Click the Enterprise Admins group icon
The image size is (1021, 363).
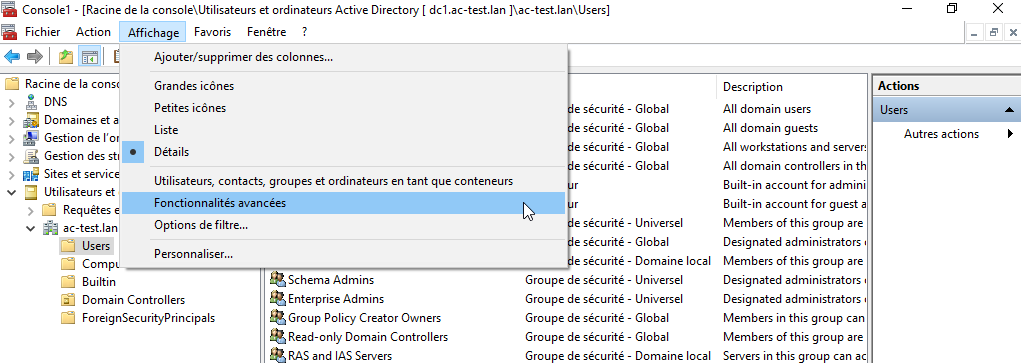point(278,298)
